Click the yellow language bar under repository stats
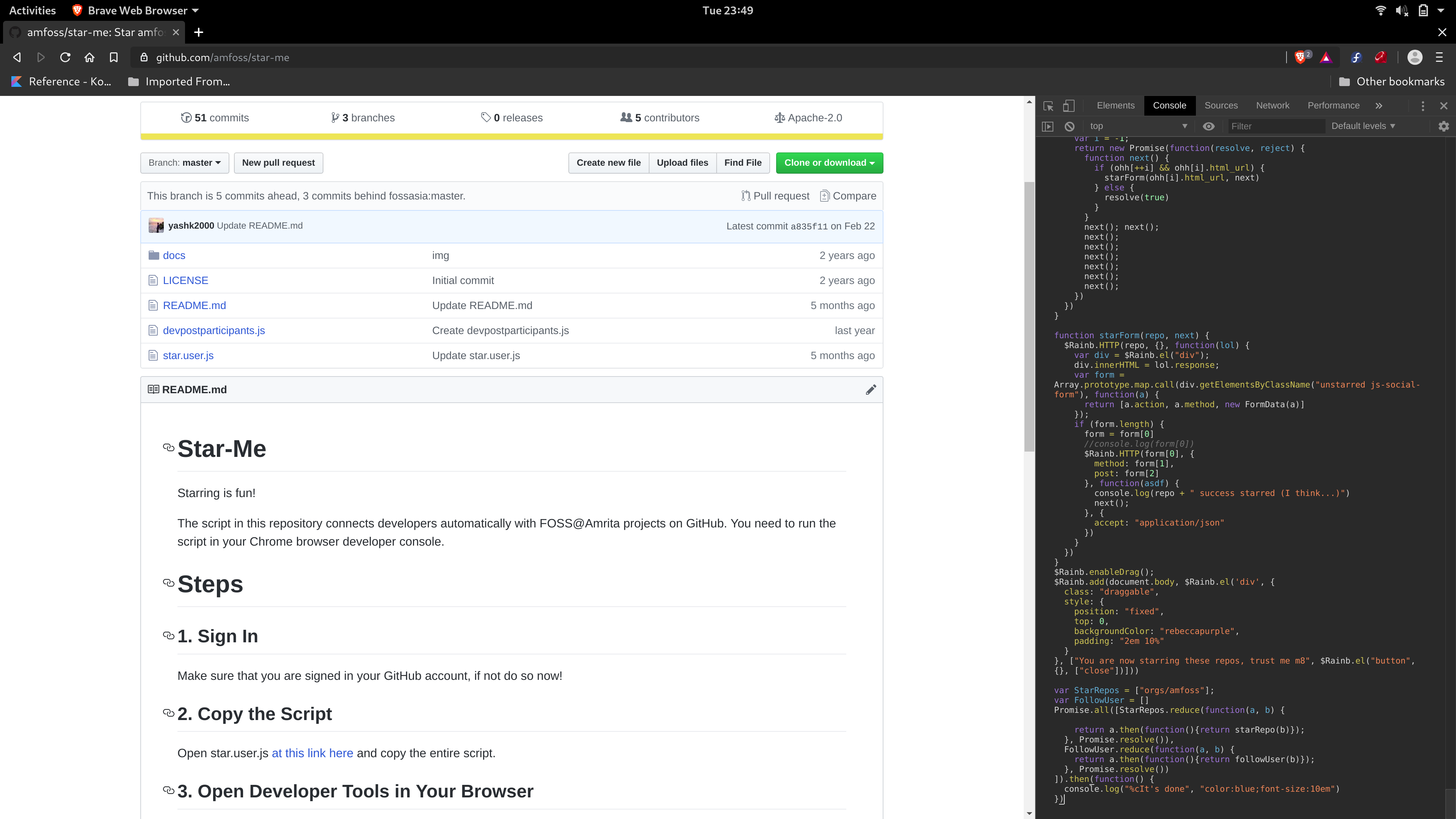Image resolution: width=1456 pixels, height=819 pixels. (511, 136)
